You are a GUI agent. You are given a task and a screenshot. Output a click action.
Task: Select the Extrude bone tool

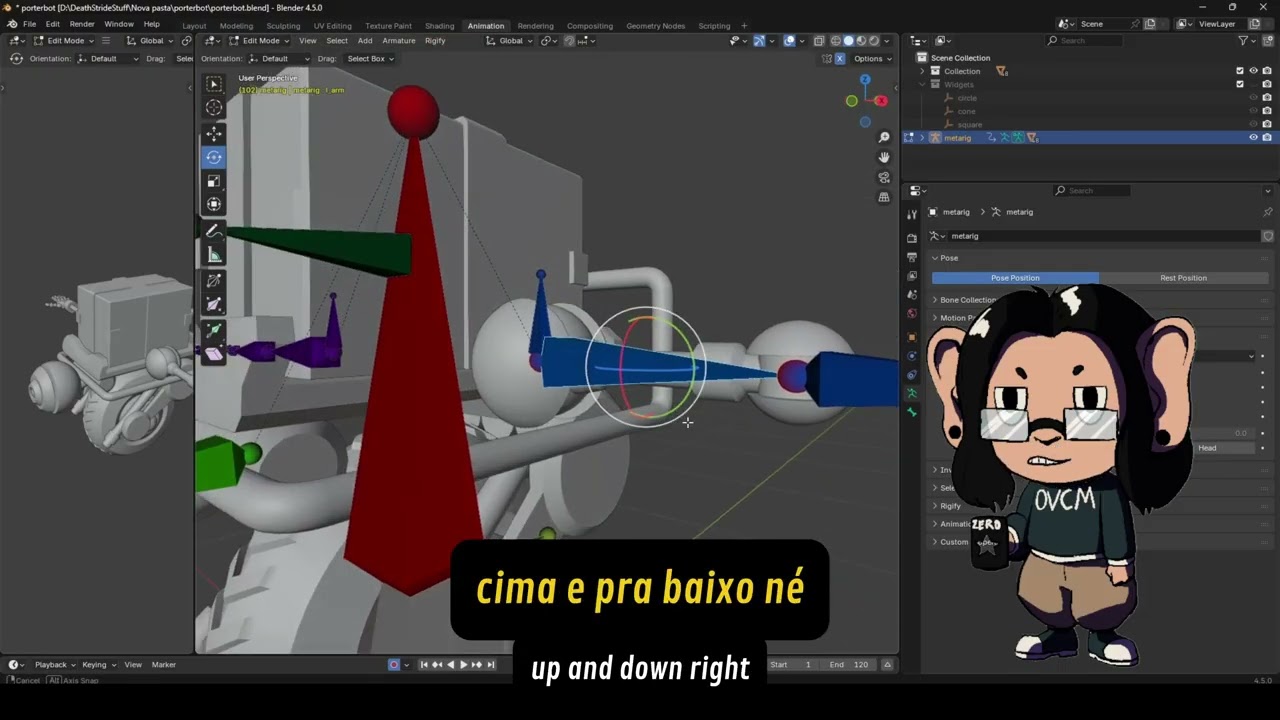coord(214,329)
